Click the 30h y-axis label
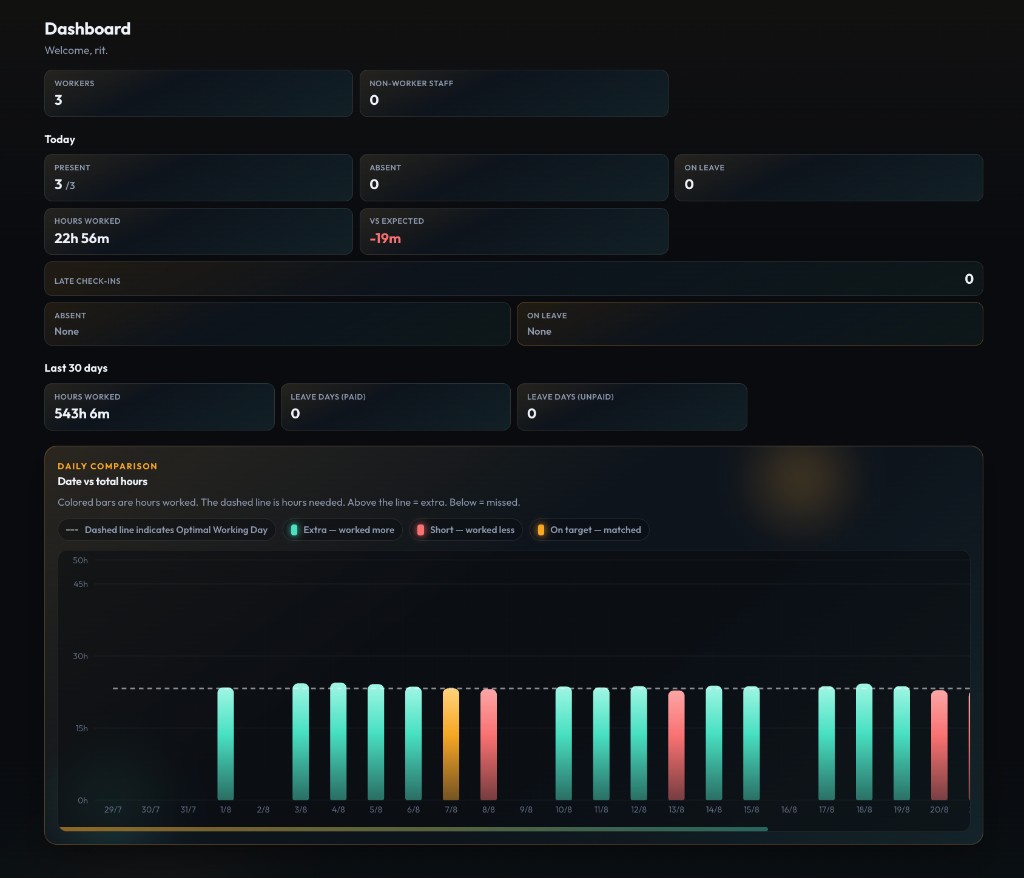1024x878 pixels. (80, 656)
